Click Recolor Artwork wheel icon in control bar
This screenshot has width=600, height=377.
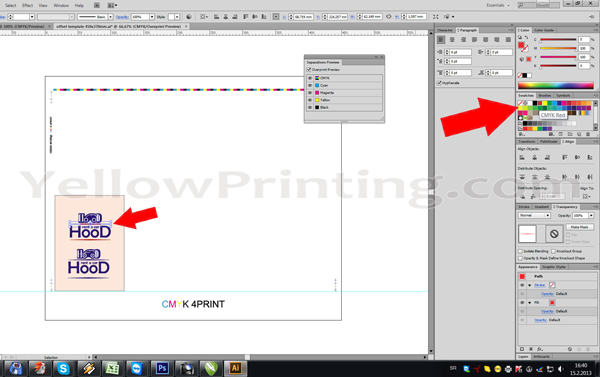[189, 17]
